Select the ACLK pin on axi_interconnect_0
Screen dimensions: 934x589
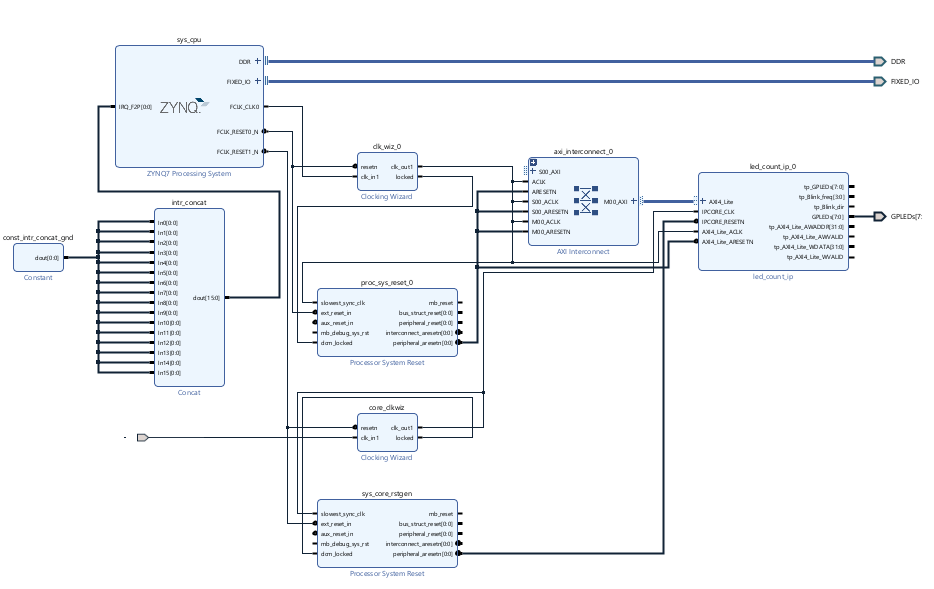coord(538,182)
